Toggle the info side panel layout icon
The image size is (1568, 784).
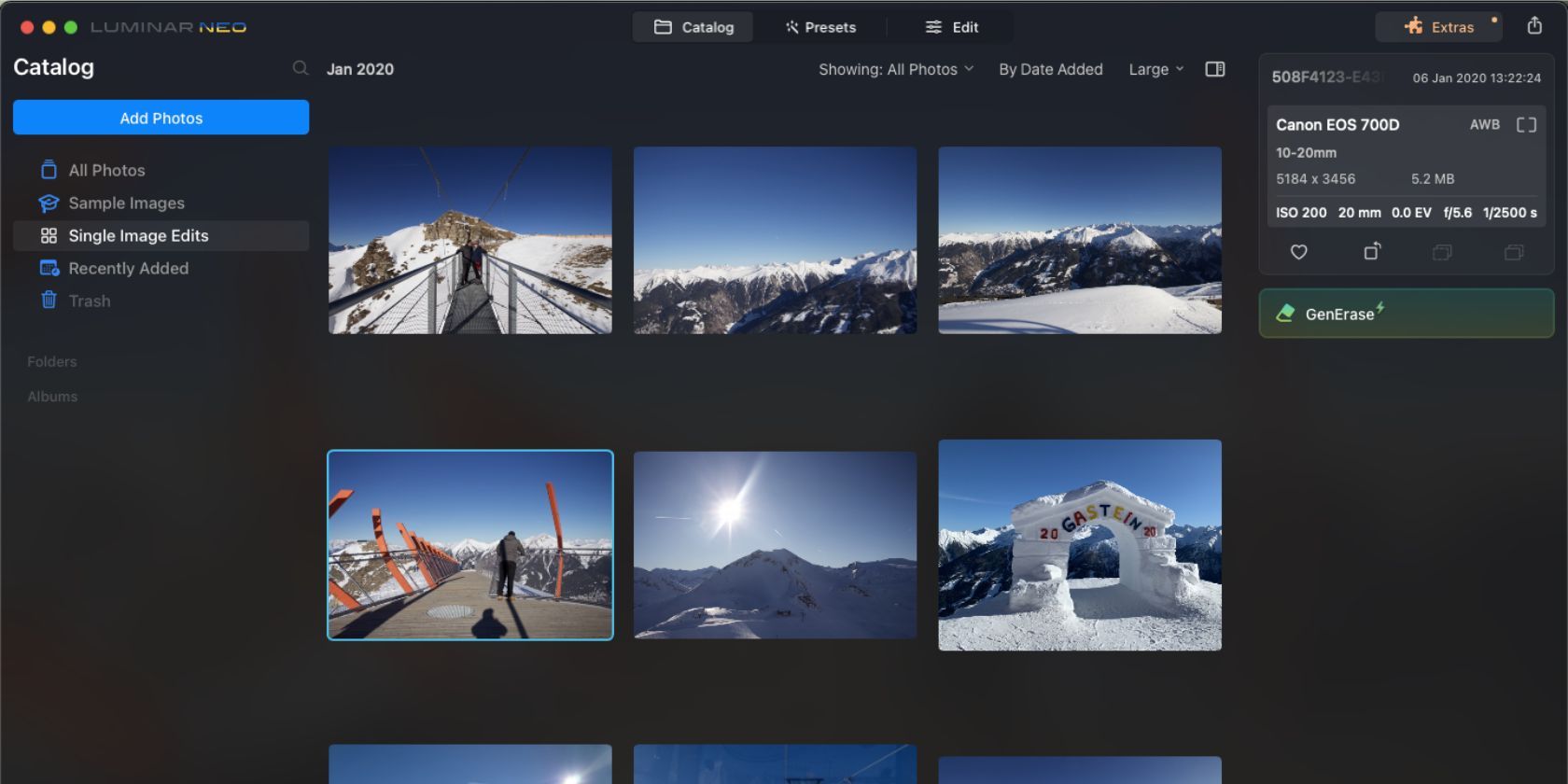[x=1214, y=69]
